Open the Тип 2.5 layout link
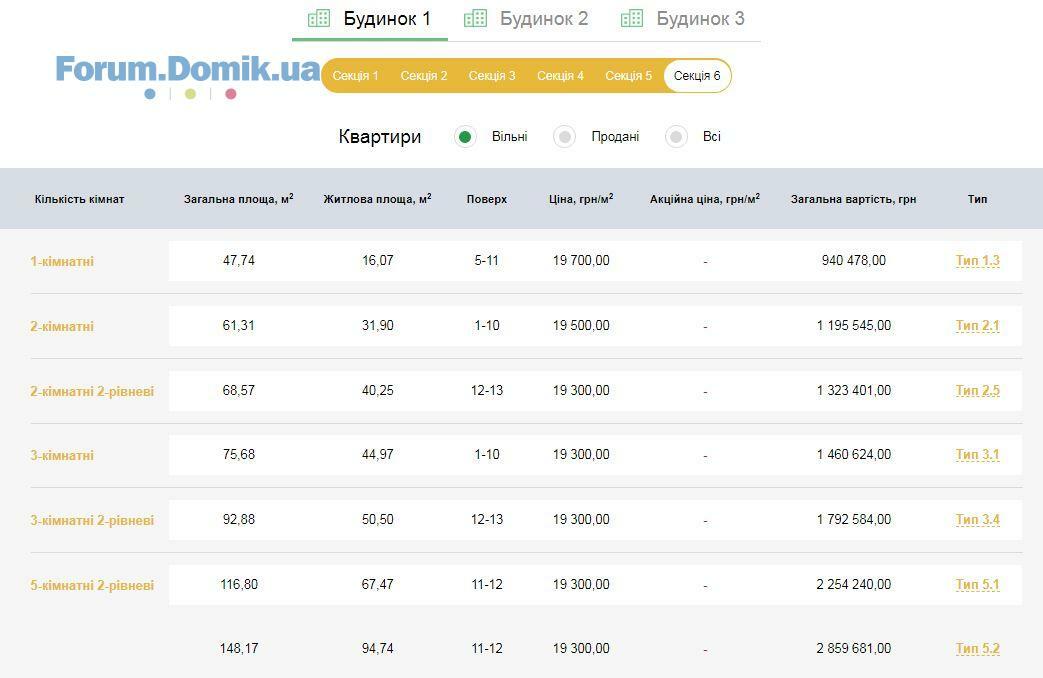Screen dimensions: 1043x678 [x=977, y=390]
